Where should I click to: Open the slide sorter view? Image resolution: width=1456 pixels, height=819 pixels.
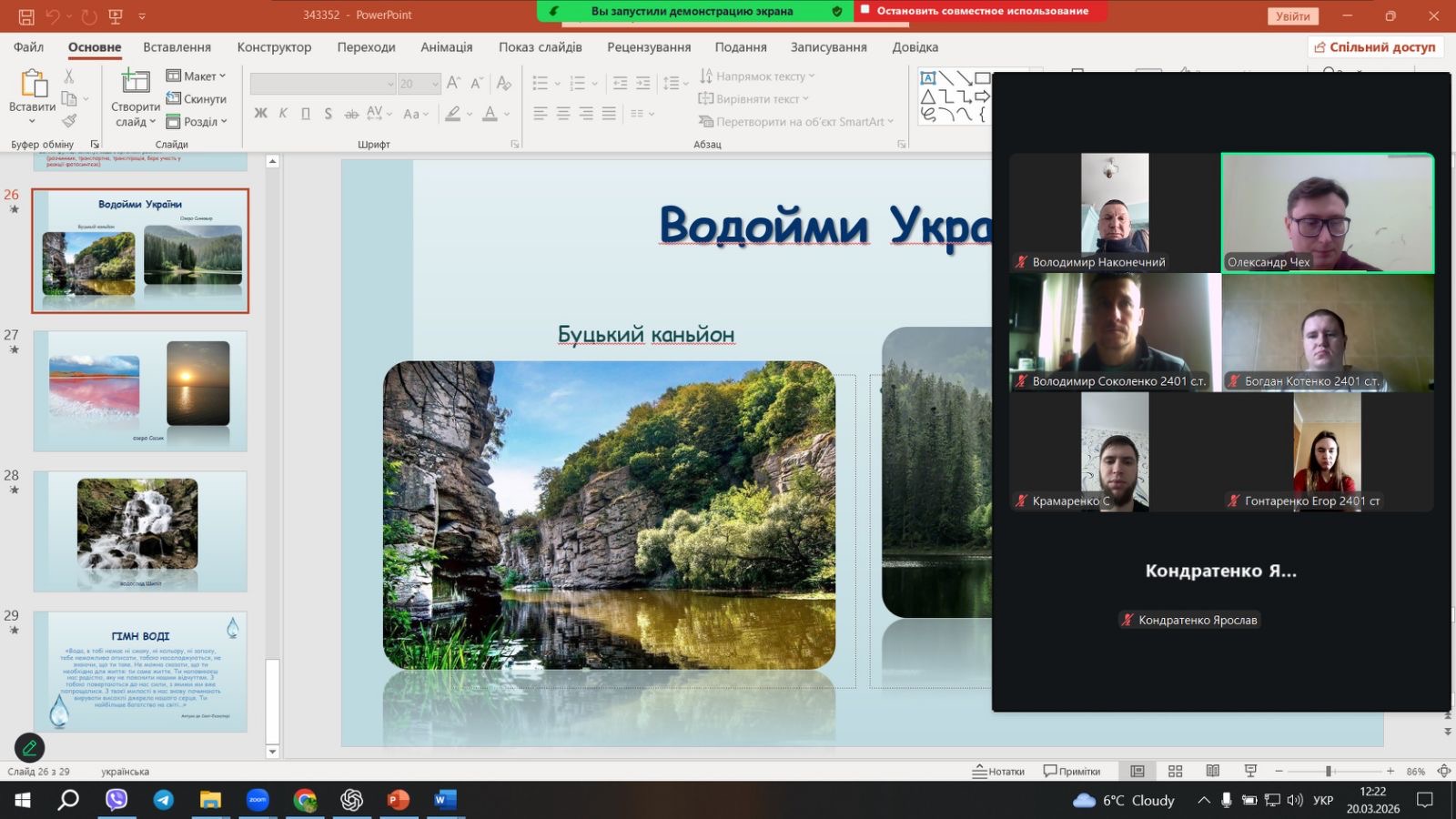click(x=1175, y=772)
